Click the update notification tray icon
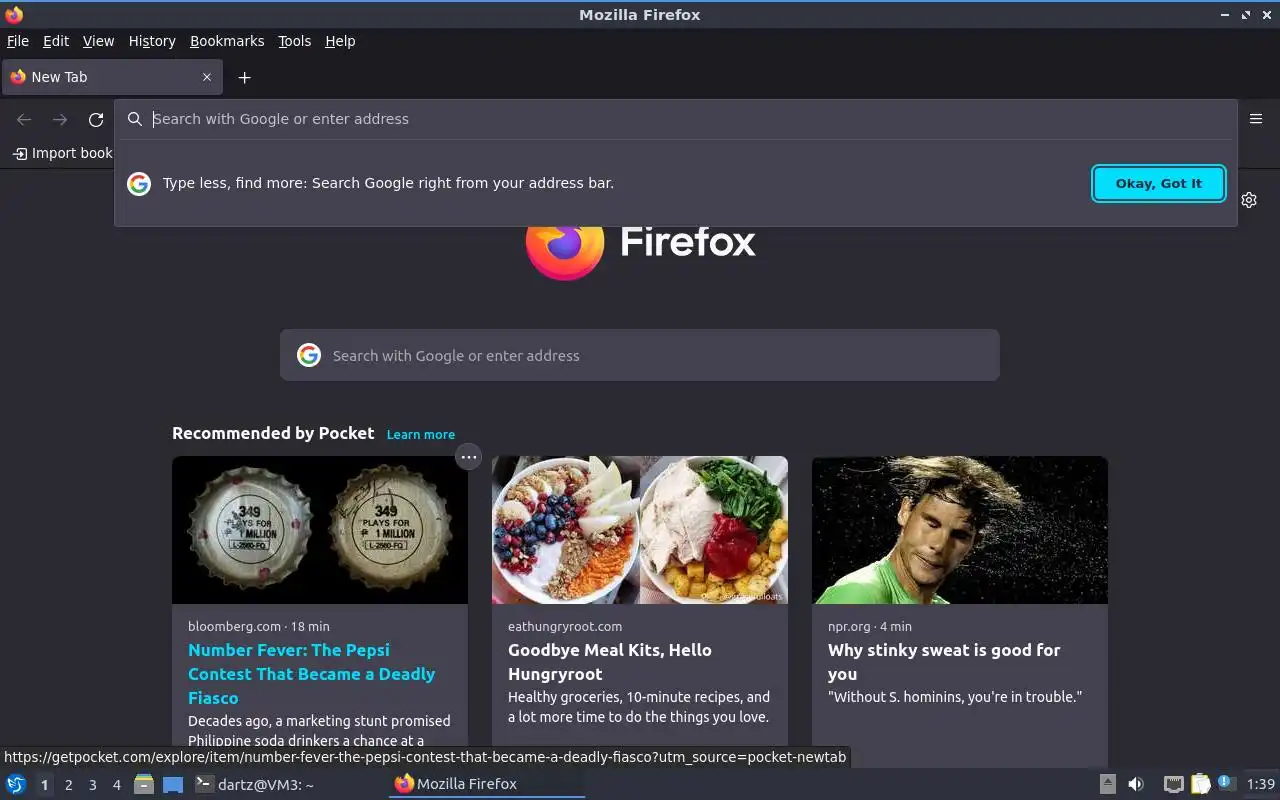The image size is (1280, 800). (x=1226, y=783)
